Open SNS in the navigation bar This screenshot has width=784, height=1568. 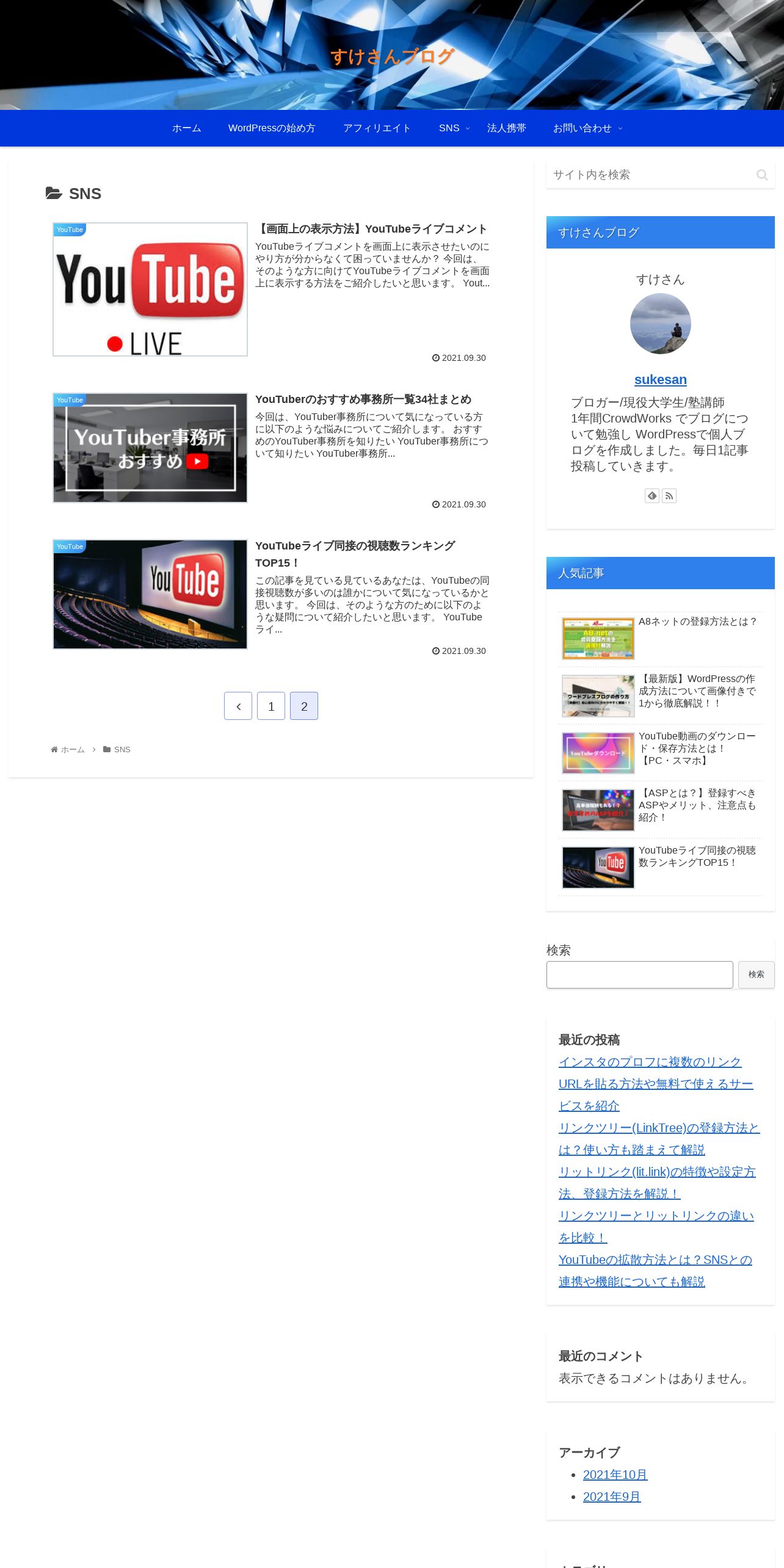point(449,128)
